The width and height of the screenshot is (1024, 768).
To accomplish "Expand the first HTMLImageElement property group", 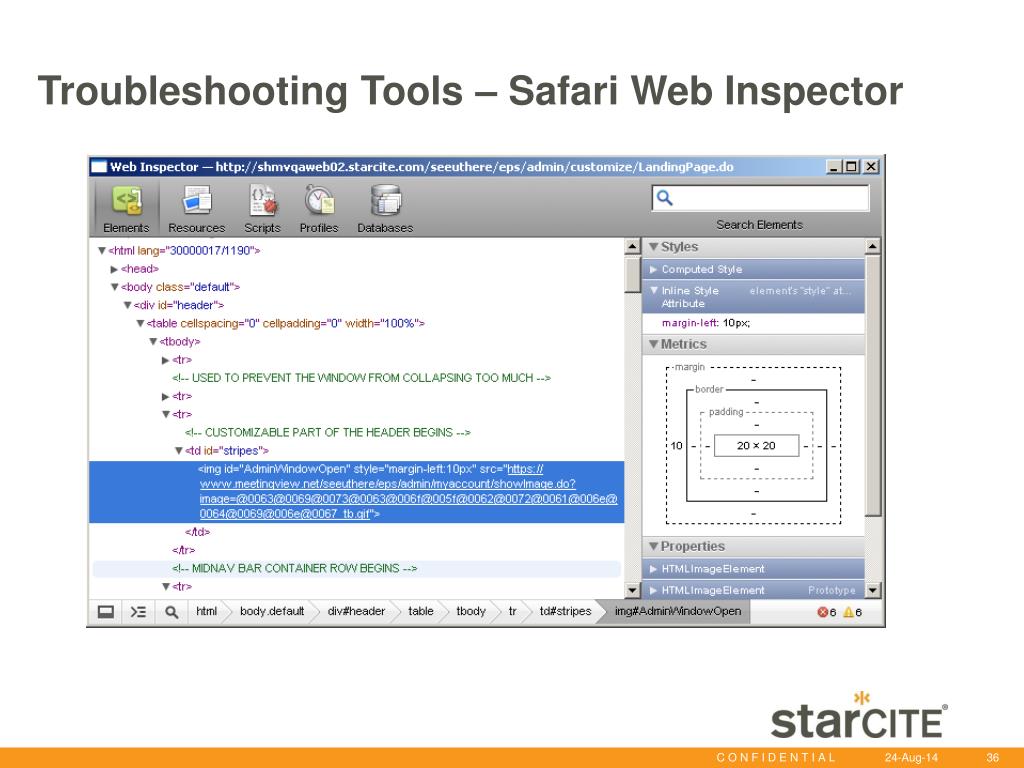I will [654, 569].
